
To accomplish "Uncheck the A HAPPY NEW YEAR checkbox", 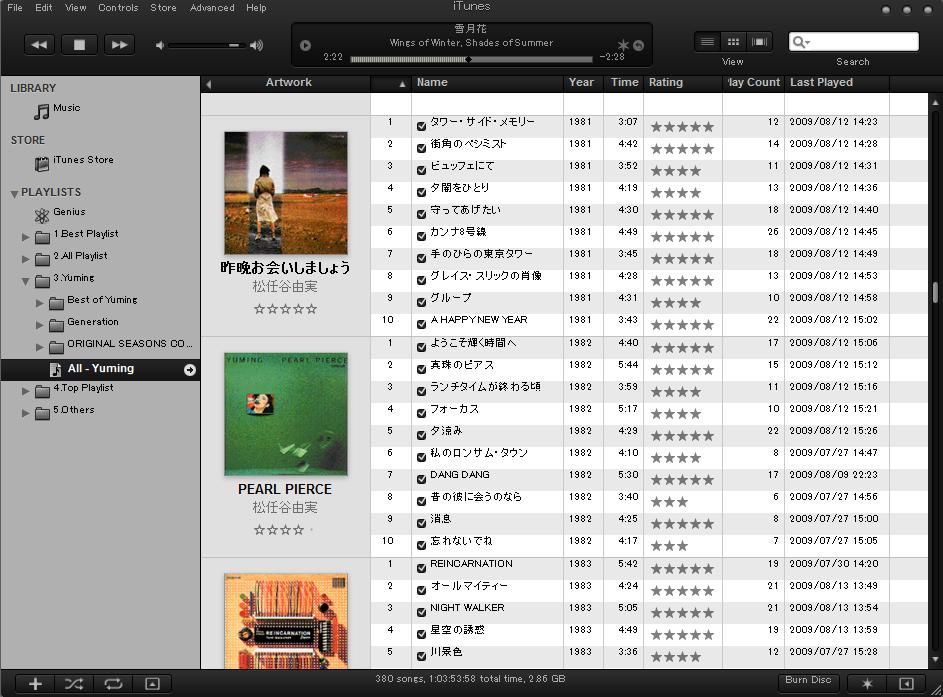I will coord(422,324).
